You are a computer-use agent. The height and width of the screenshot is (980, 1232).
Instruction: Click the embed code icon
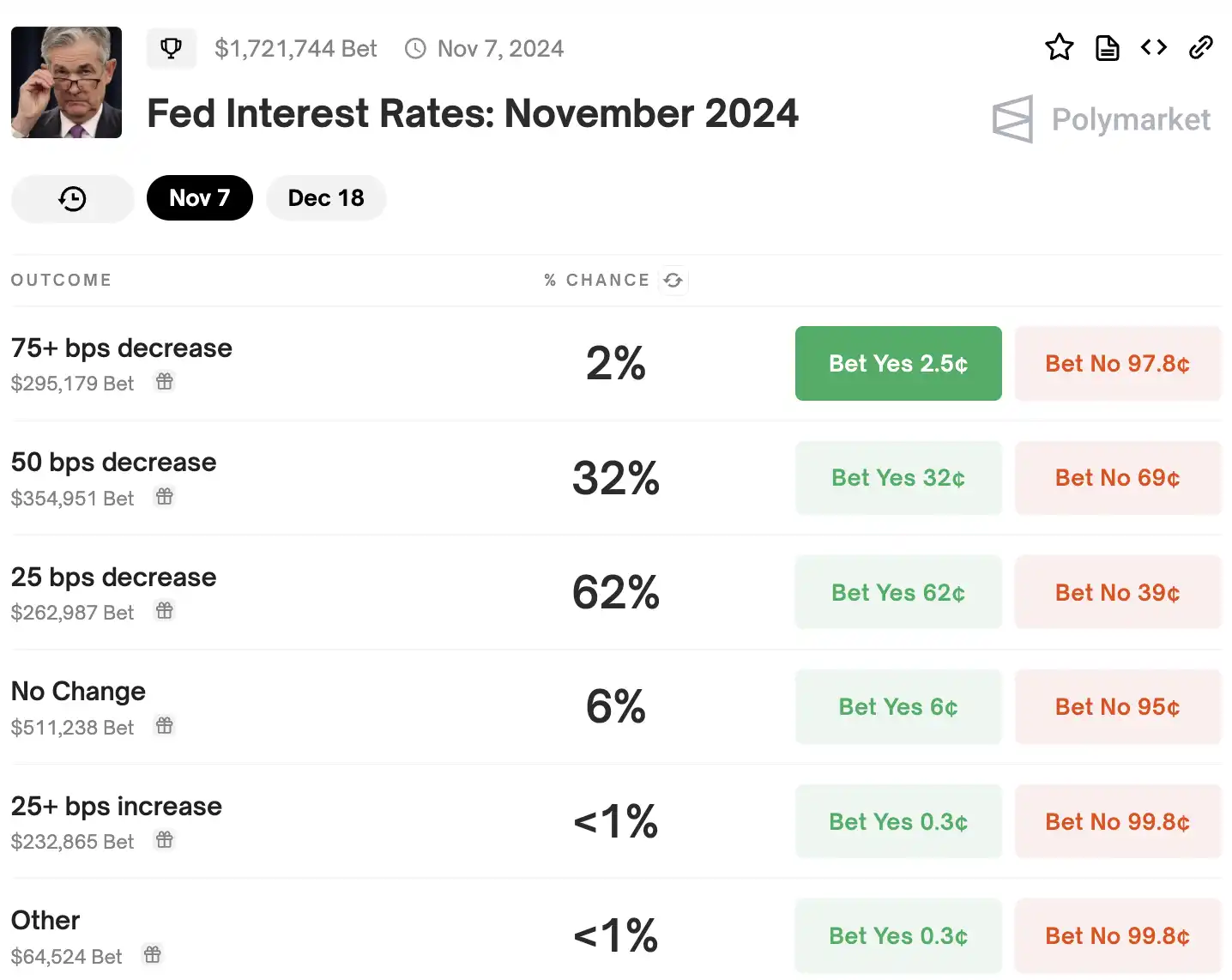click(1154, 47)
